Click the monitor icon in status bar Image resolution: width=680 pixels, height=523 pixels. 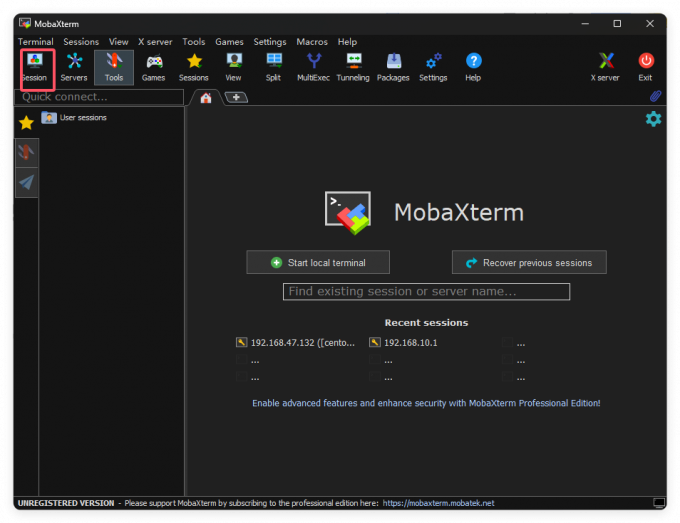659,503
